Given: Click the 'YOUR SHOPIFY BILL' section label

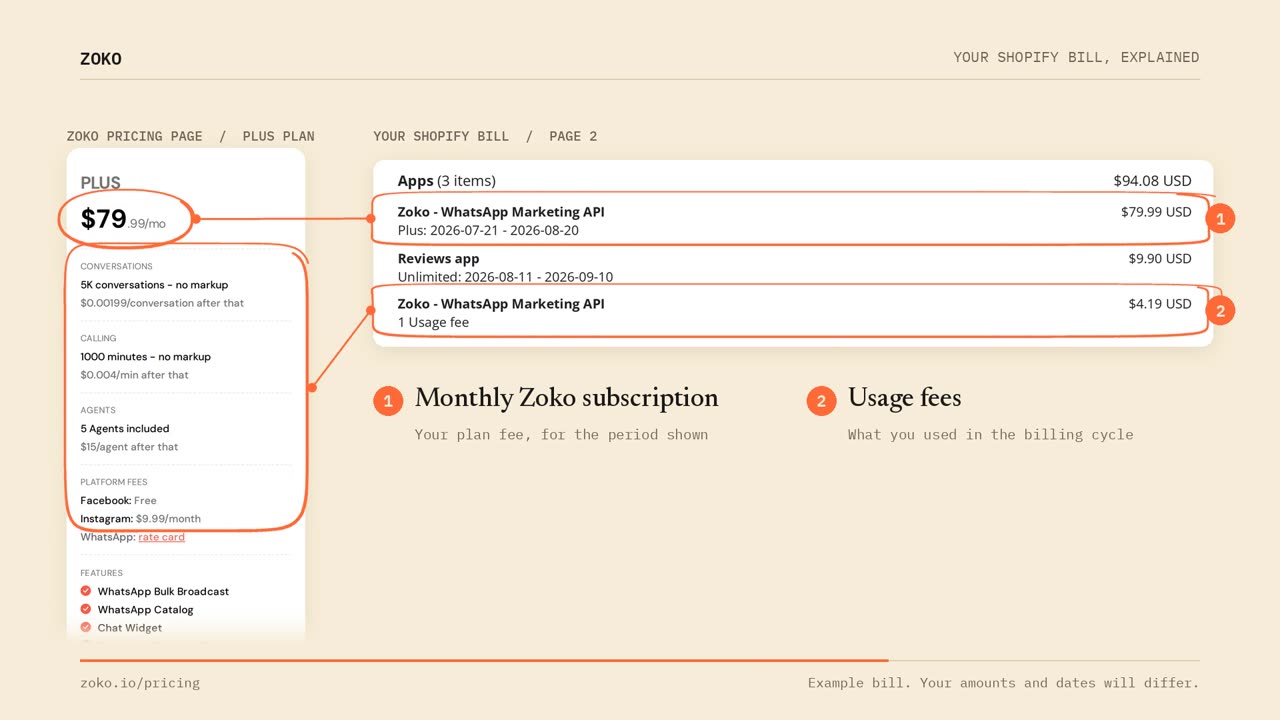Looking at the screenshot, I should 441,136.
